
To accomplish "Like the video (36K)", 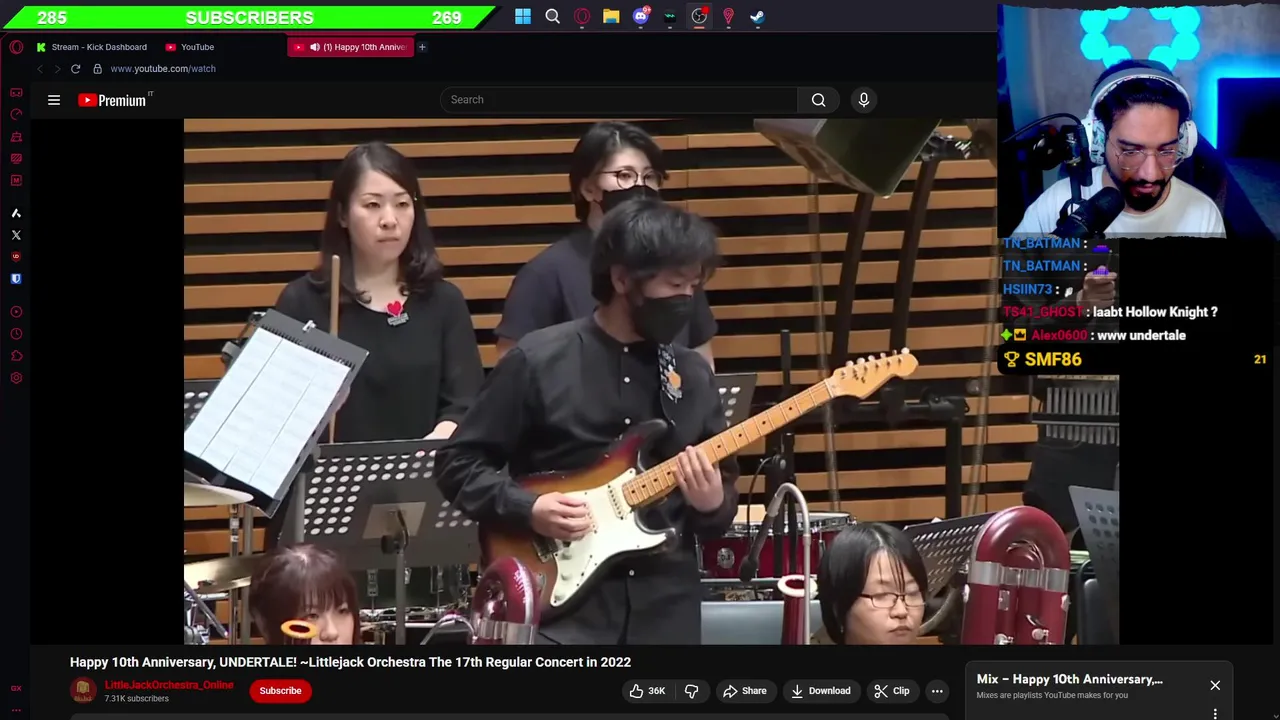I will coord(647,691).
